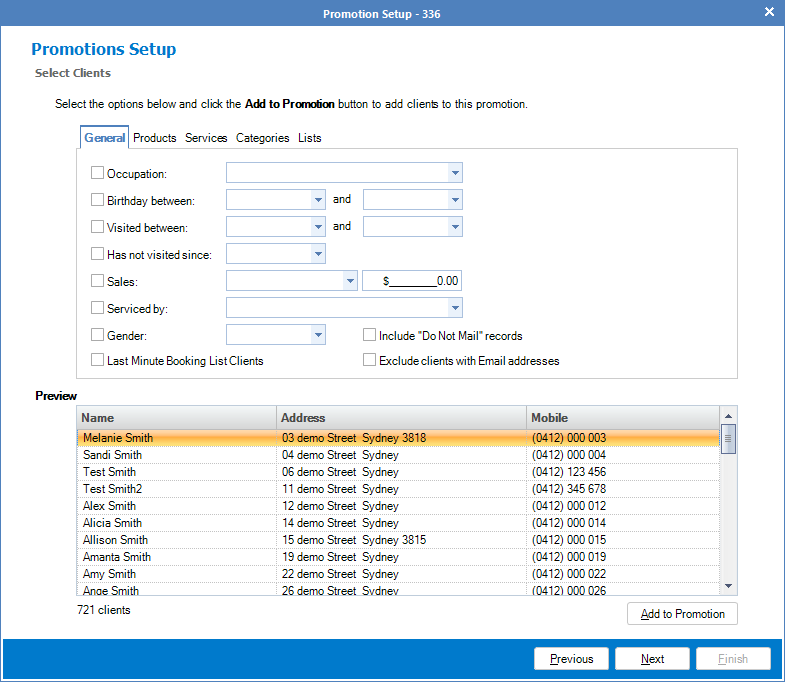Switch to the Products tab
The height and width of the screenshot is (682, 785).
click(x=155, y=138)
